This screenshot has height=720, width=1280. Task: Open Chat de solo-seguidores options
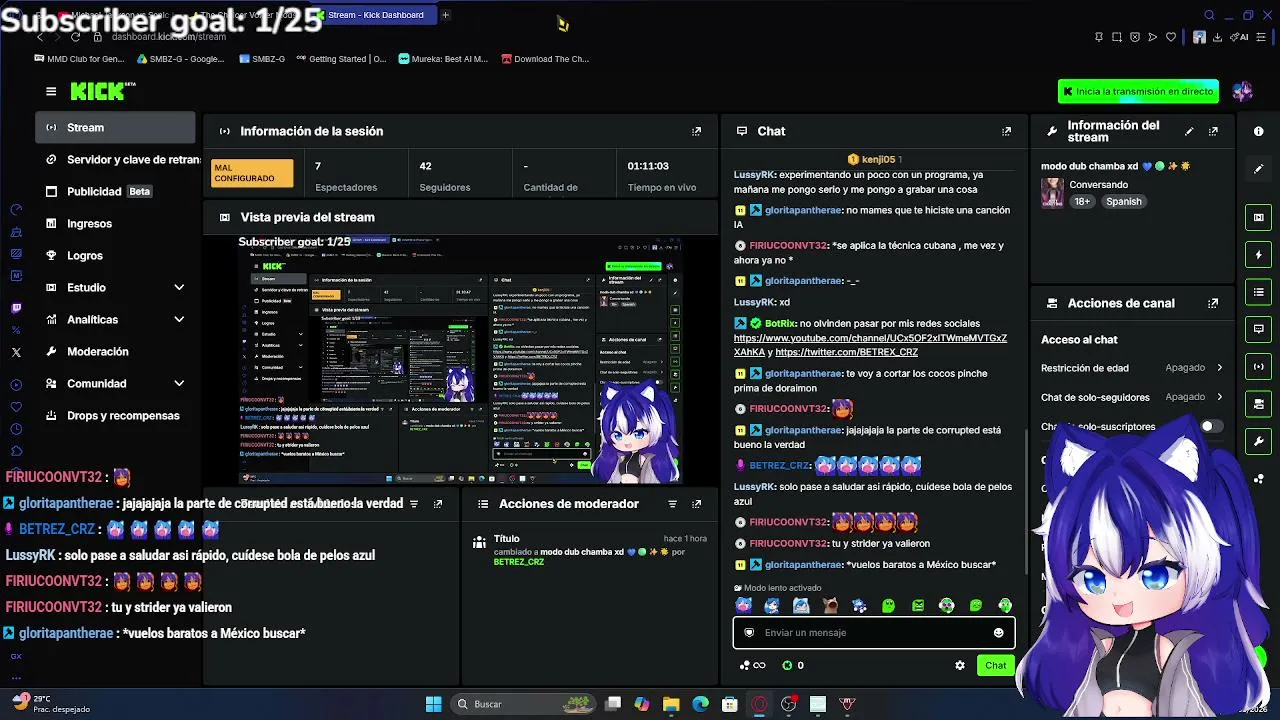coord(1132,397)
